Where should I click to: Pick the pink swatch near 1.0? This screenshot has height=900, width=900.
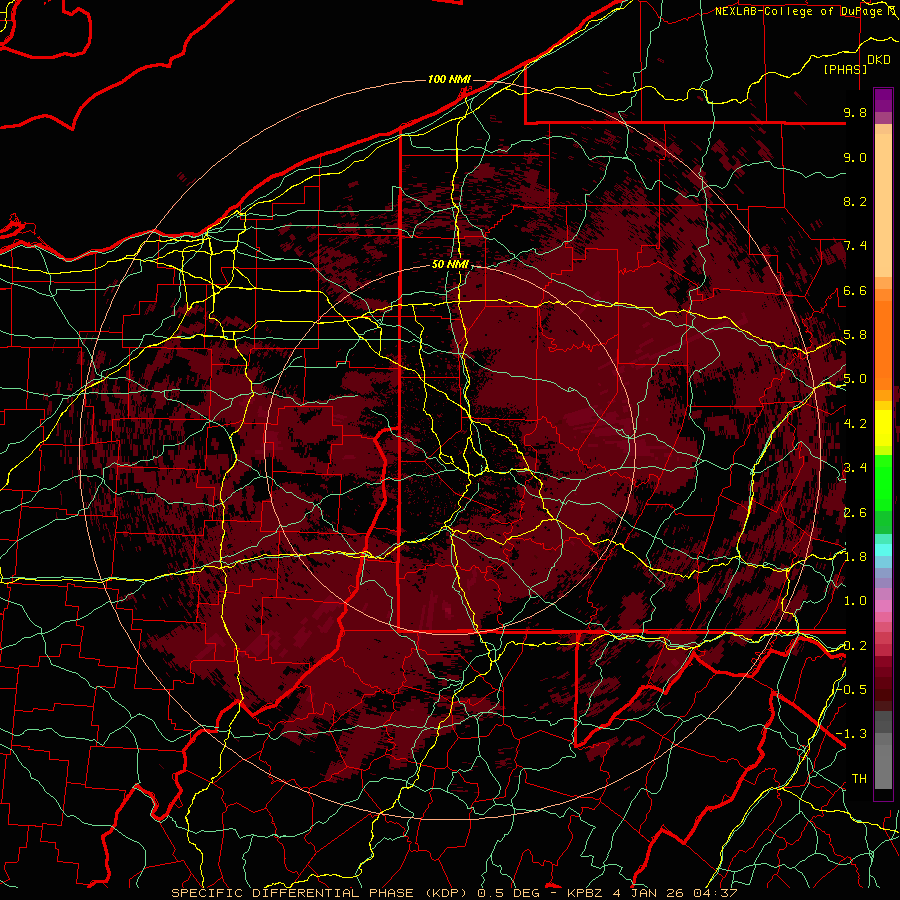click(x=883, y=606)
